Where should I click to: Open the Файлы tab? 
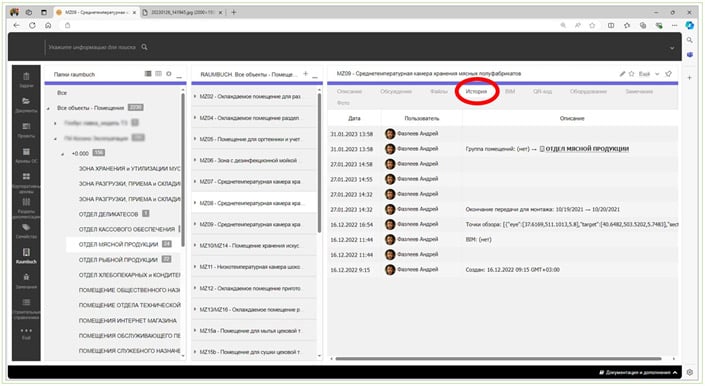[439, 91]
